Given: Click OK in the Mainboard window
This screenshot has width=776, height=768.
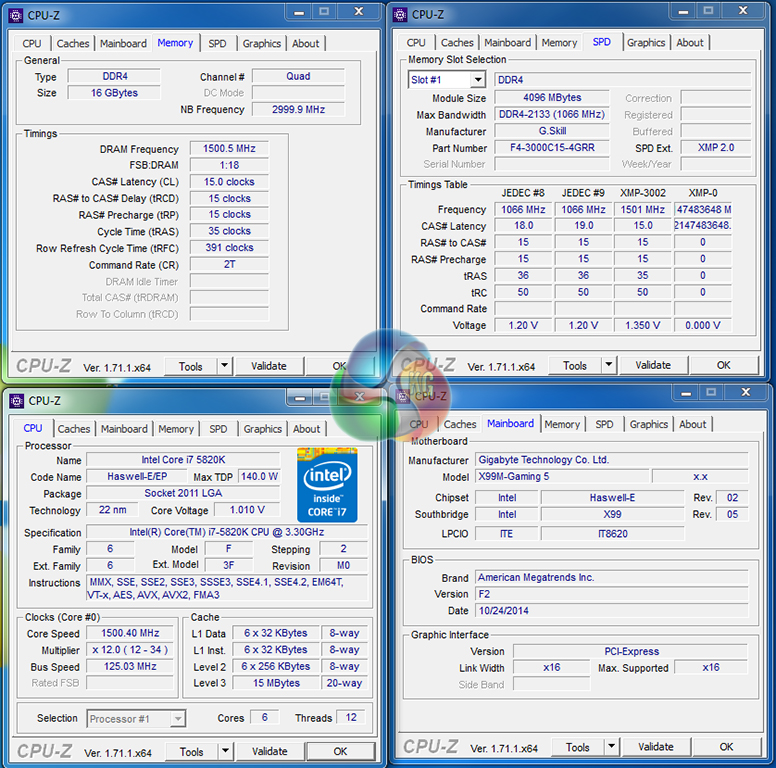Looking at the screenshot, I should [x=726, y=747].
